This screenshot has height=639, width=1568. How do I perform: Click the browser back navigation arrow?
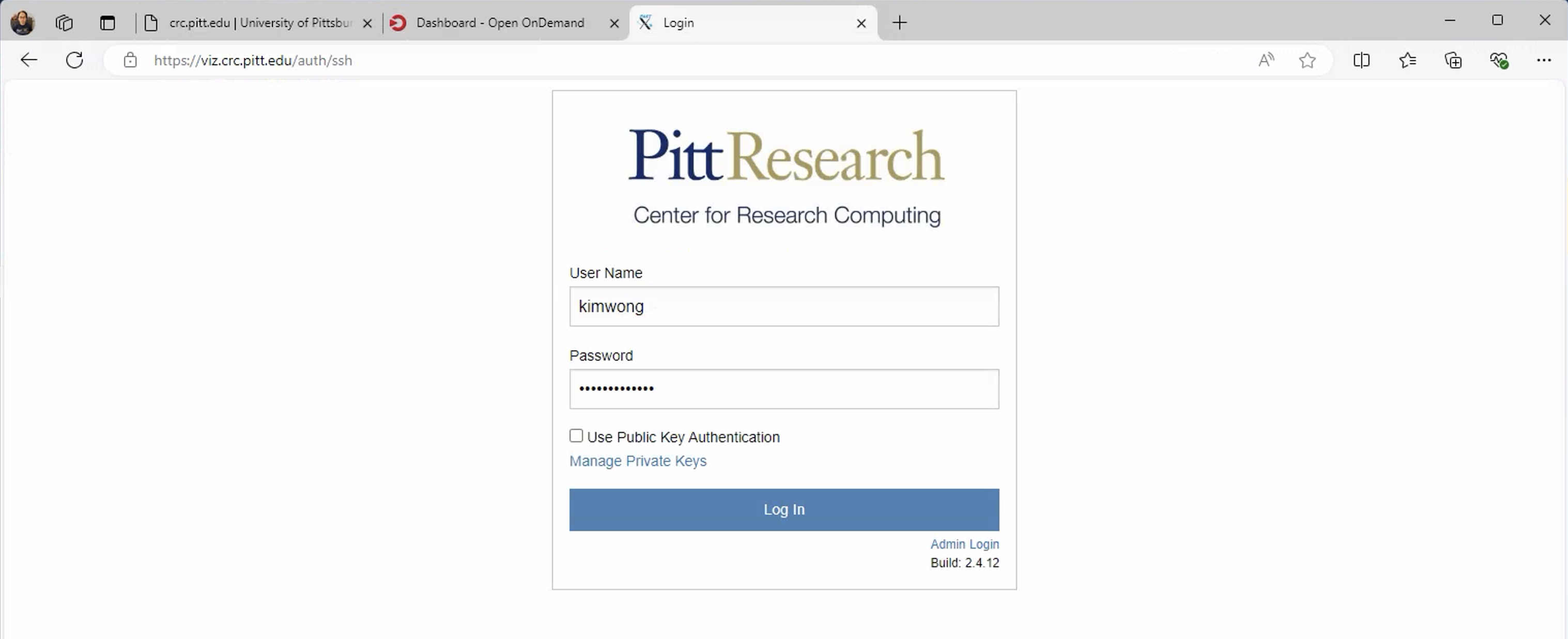click(28, 60)
